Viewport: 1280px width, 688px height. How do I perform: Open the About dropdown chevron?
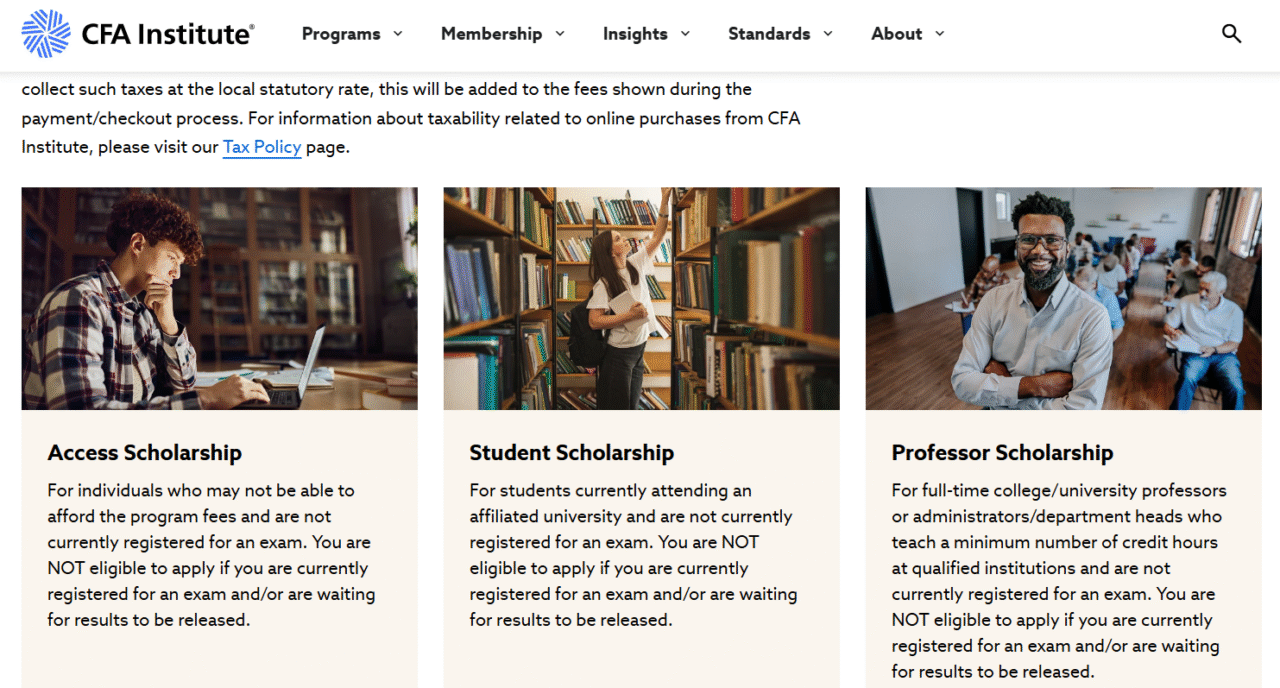(x=939, y=34)
